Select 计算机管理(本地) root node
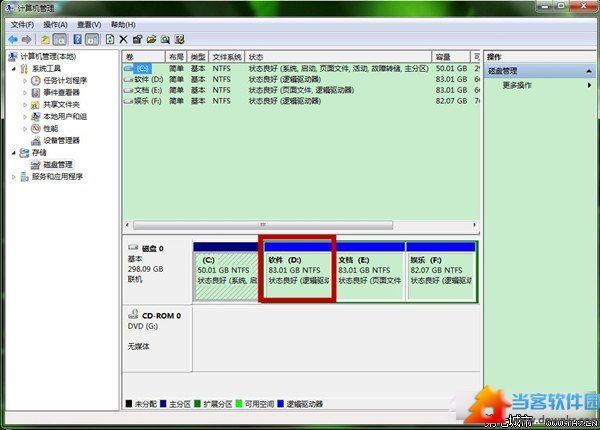Screen dimensions: 600x430 [x=48, y=57]
